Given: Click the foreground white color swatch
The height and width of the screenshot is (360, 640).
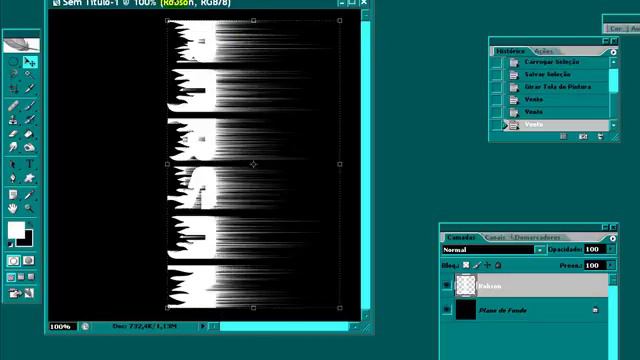Looking at the screenshot, I should (x=16, y=230).
